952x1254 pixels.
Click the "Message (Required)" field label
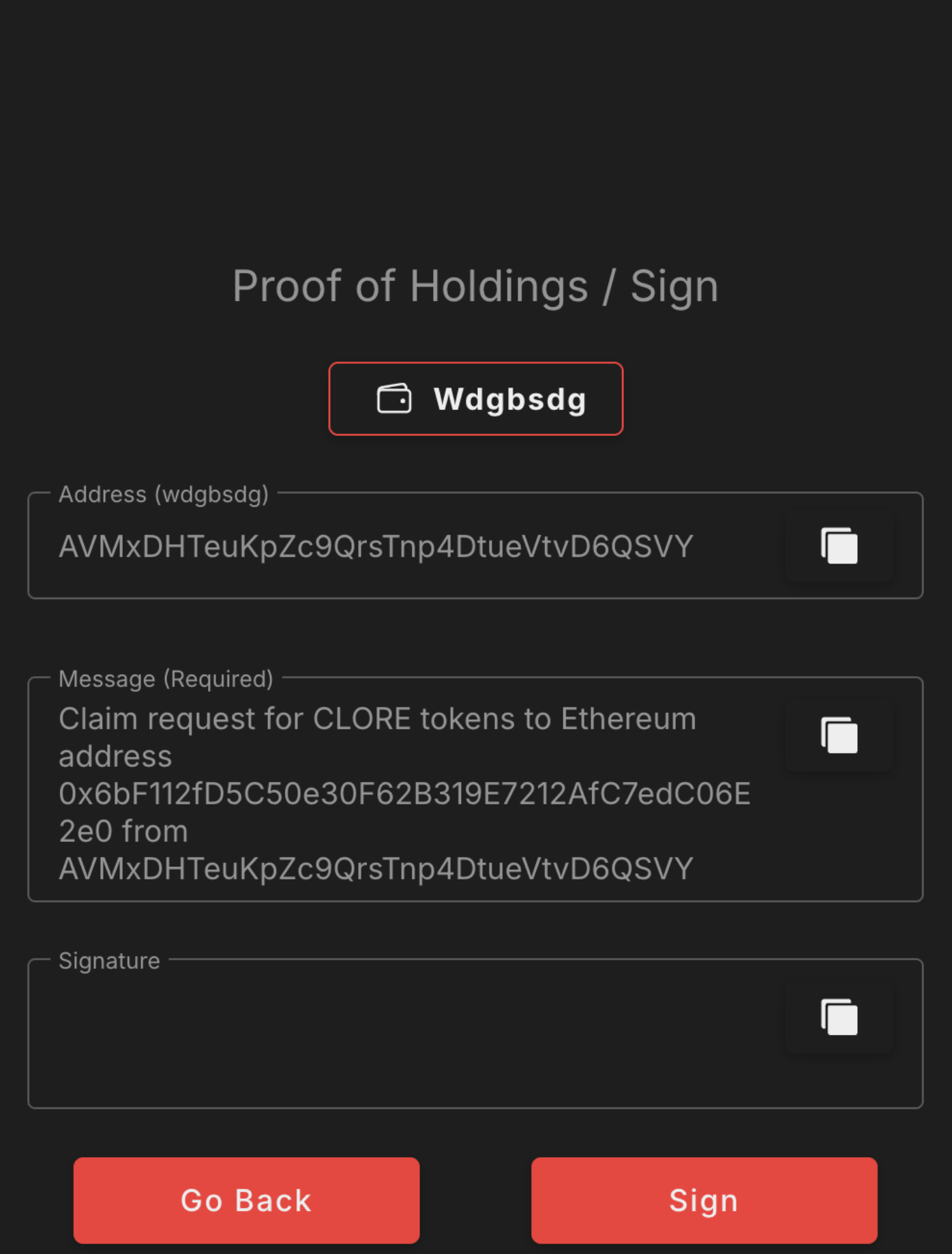click(x=166, y=679)
